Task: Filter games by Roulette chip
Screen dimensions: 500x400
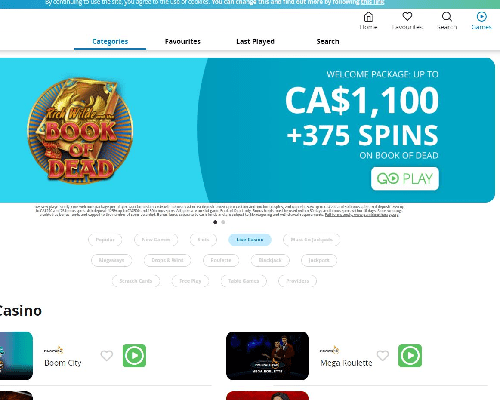Action: tap(221, 260)
